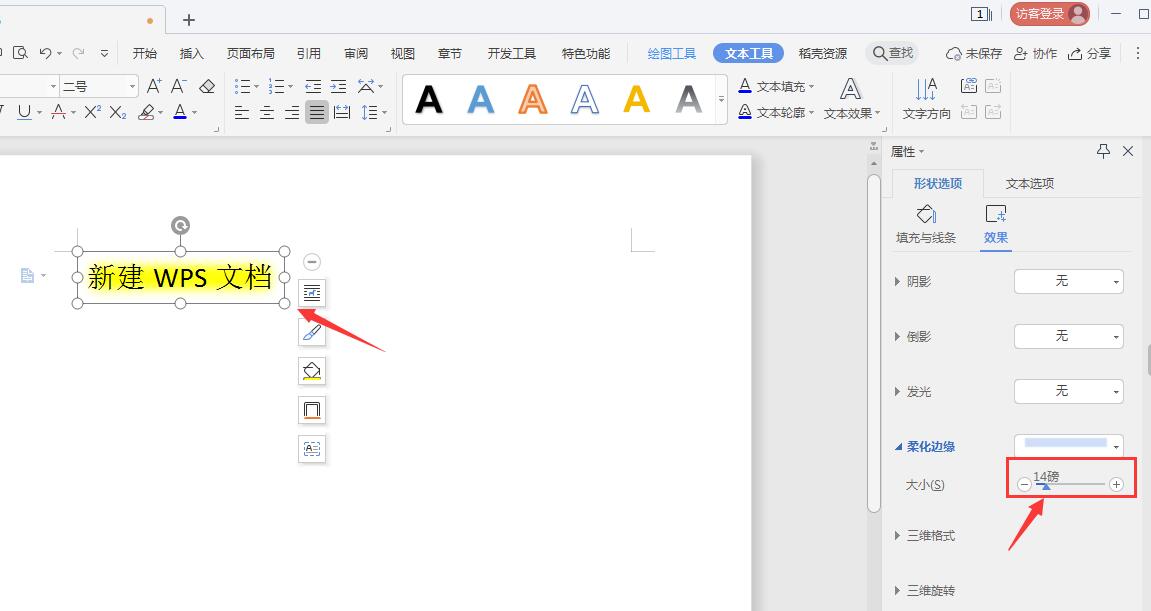This screenshot has width=1151, height=611.
Task: Click the increase font size icon
Action: coord(153,86)
